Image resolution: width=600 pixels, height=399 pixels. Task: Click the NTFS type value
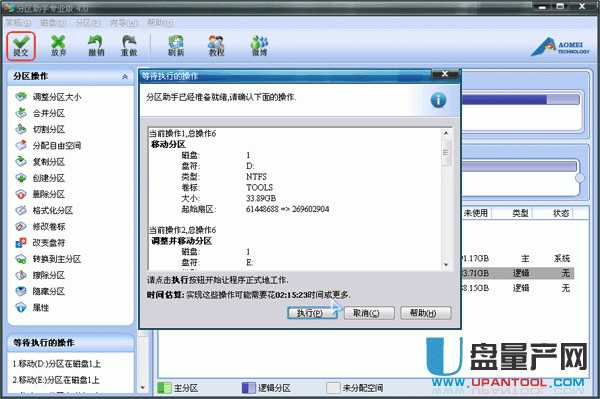tap(256, 177)
